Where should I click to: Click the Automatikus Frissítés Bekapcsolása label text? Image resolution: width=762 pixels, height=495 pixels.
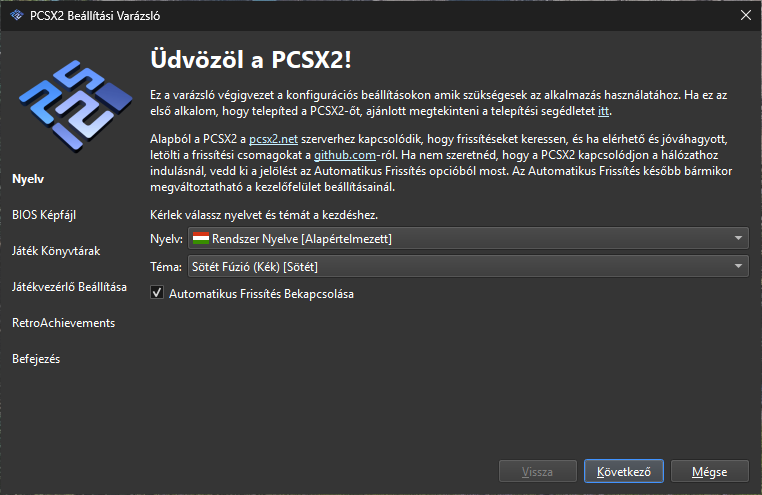point(261,294)
